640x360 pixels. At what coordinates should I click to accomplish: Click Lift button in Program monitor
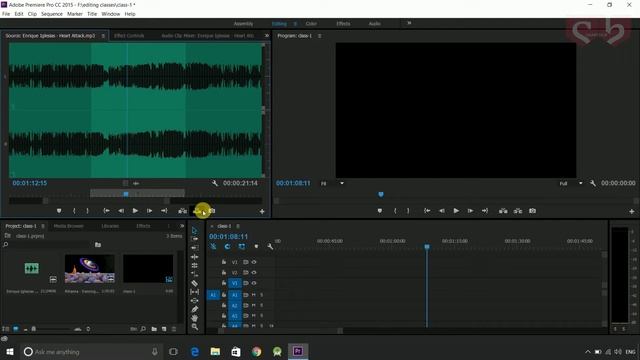[503, 211]
